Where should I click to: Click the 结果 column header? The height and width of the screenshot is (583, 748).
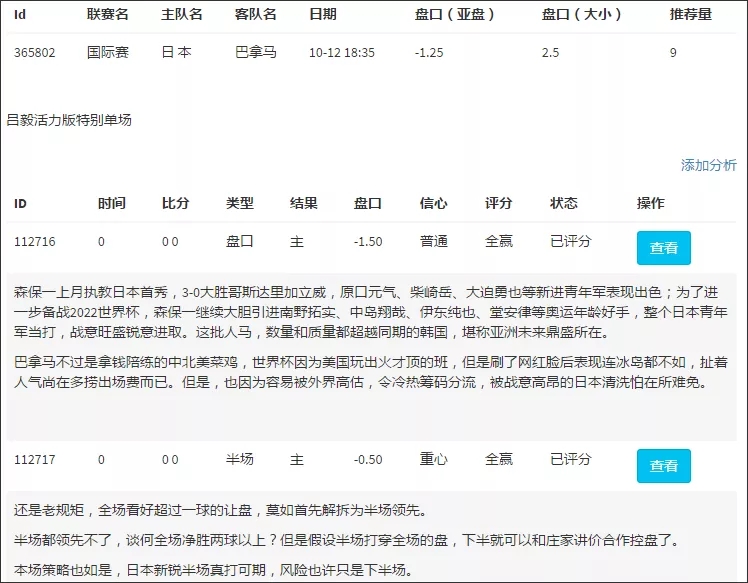pyautogui.click(x=303, y=203)
